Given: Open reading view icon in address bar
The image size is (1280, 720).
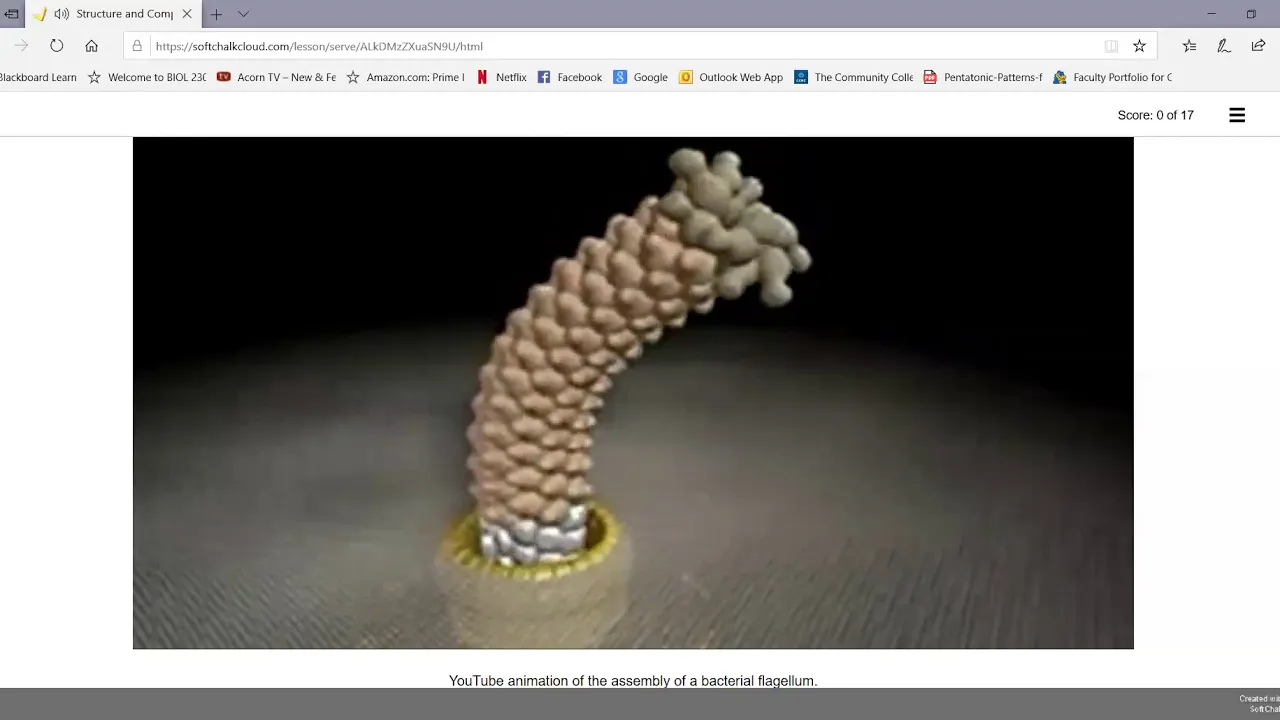Looking at the screenshot, I should pos(1111,46).
